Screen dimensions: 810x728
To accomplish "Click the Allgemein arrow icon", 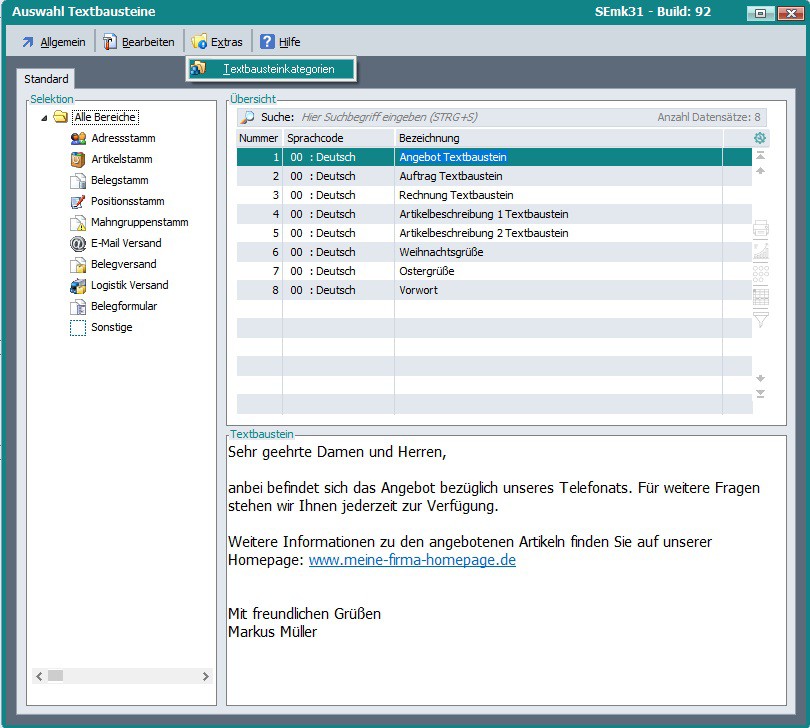I will [28, 42].
